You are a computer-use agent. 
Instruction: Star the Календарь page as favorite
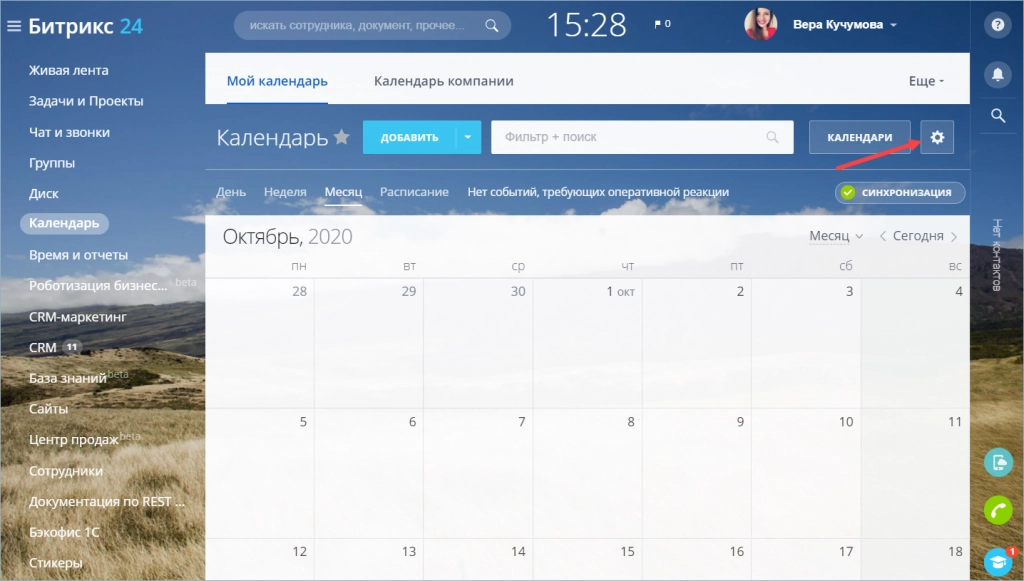point(342,137)
